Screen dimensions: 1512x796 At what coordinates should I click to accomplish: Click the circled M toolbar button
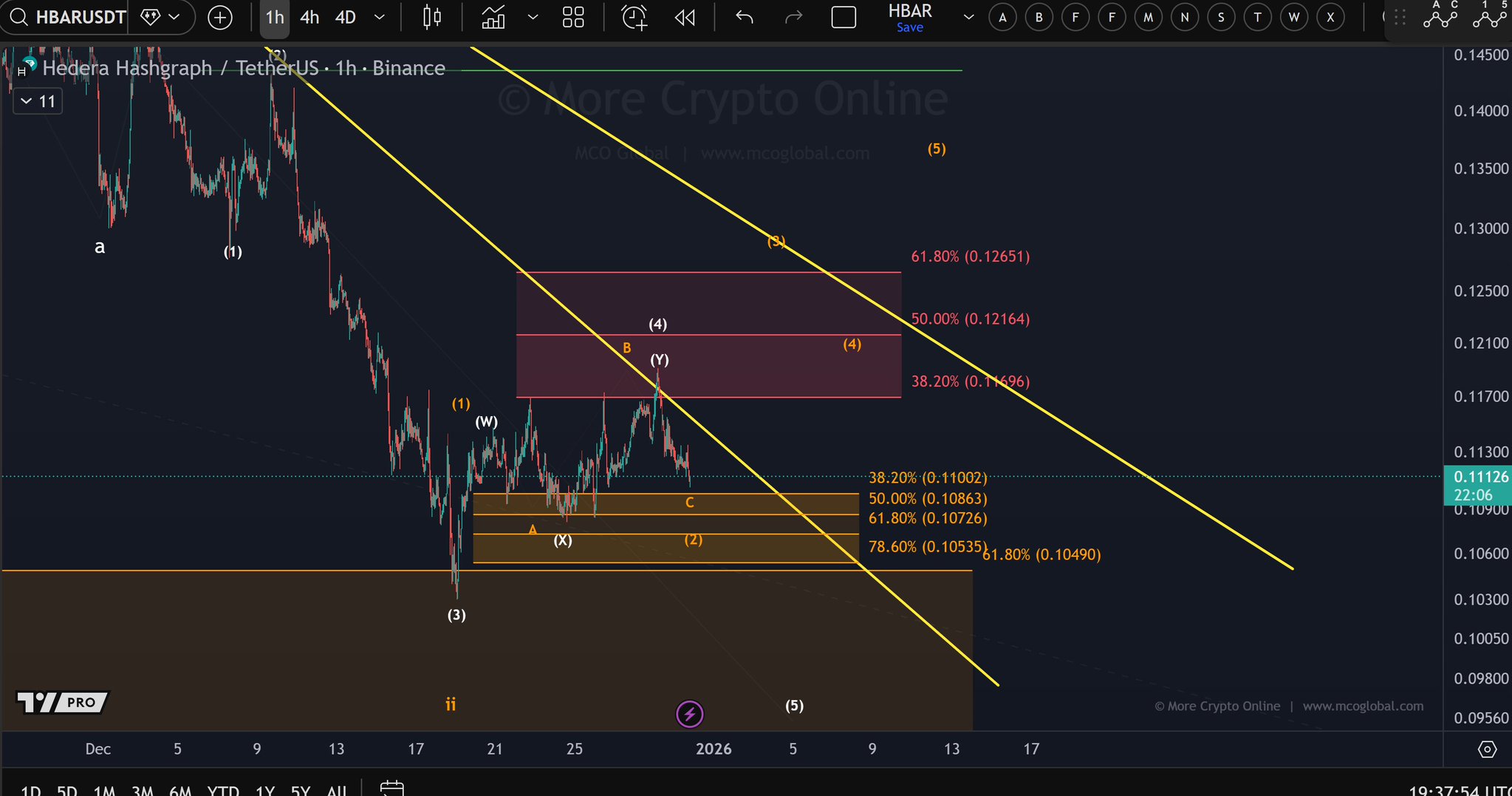1148,18
